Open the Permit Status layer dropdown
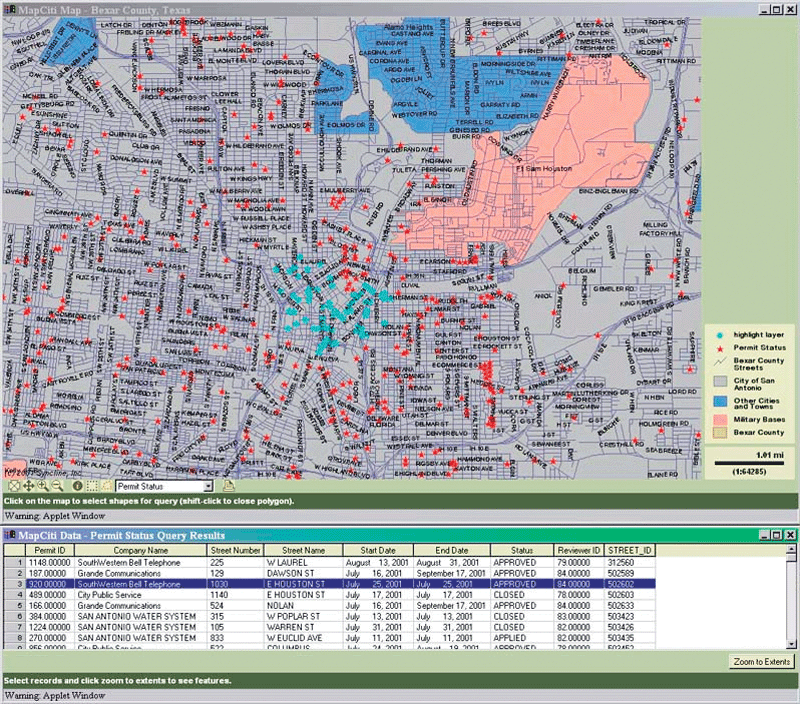 pyautogui.click(x=208, y=487)
